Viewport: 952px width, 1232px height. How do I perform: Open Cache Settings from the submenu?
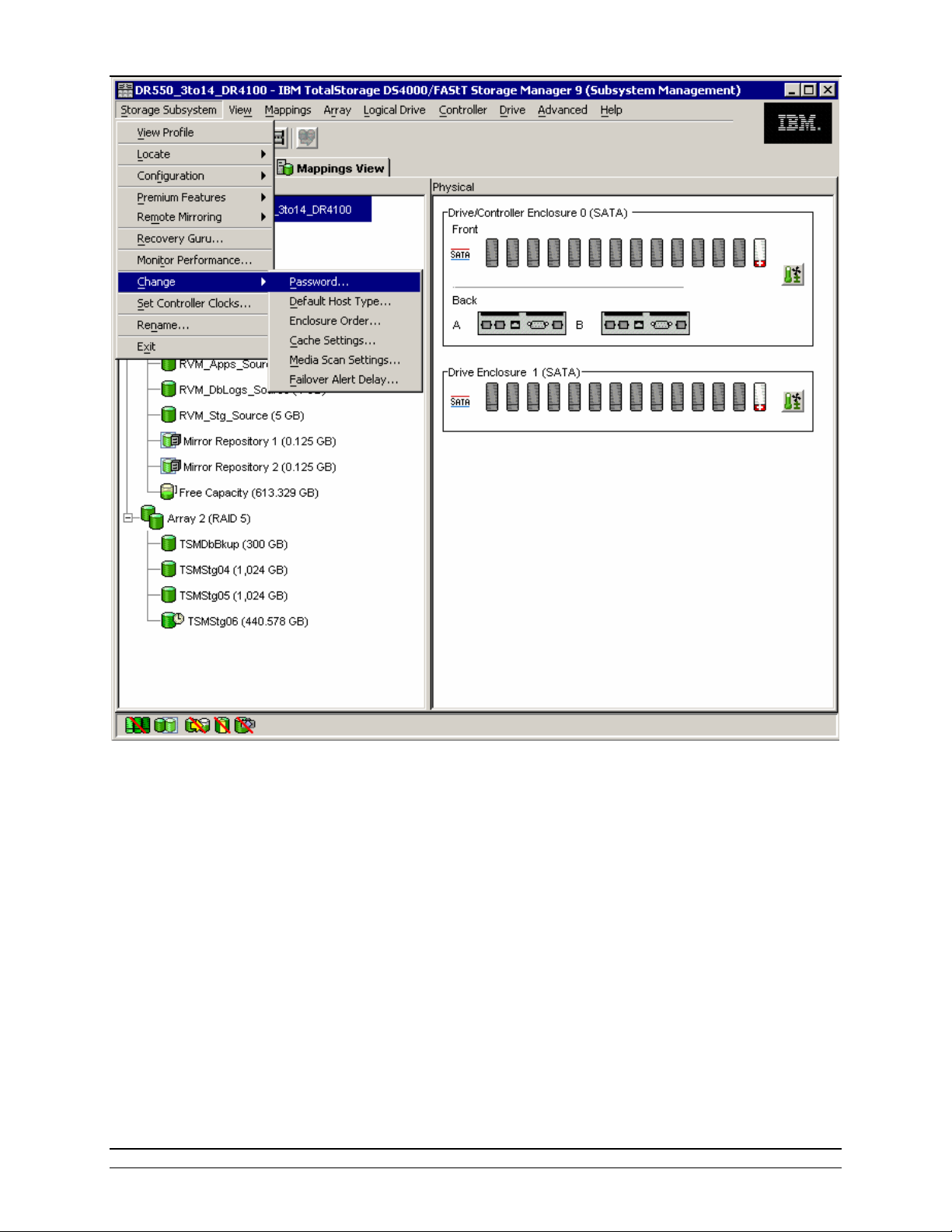345,340
